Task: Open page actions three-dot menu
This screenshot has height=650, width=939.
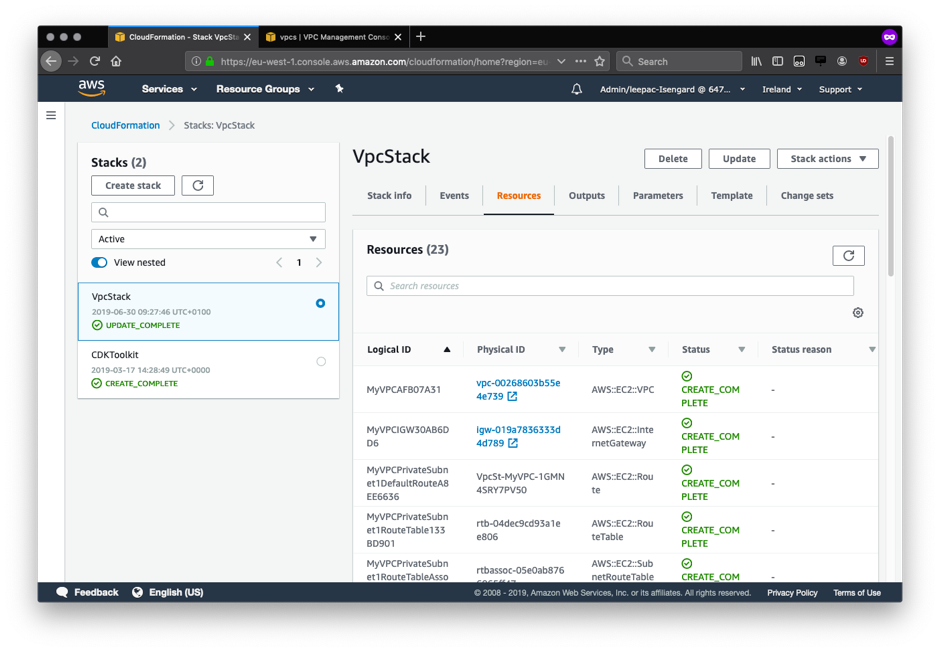Action: 580,61
